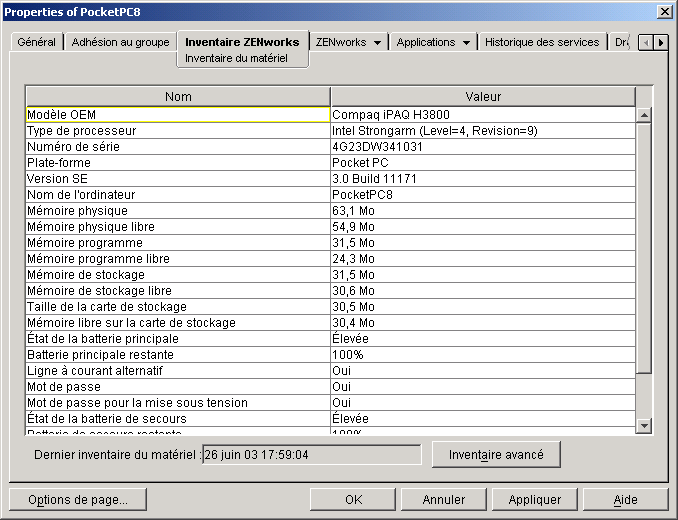Viewport: 678px width, 520px height.
Task: Select the Numéro de série cell
Action: (178, 147)
